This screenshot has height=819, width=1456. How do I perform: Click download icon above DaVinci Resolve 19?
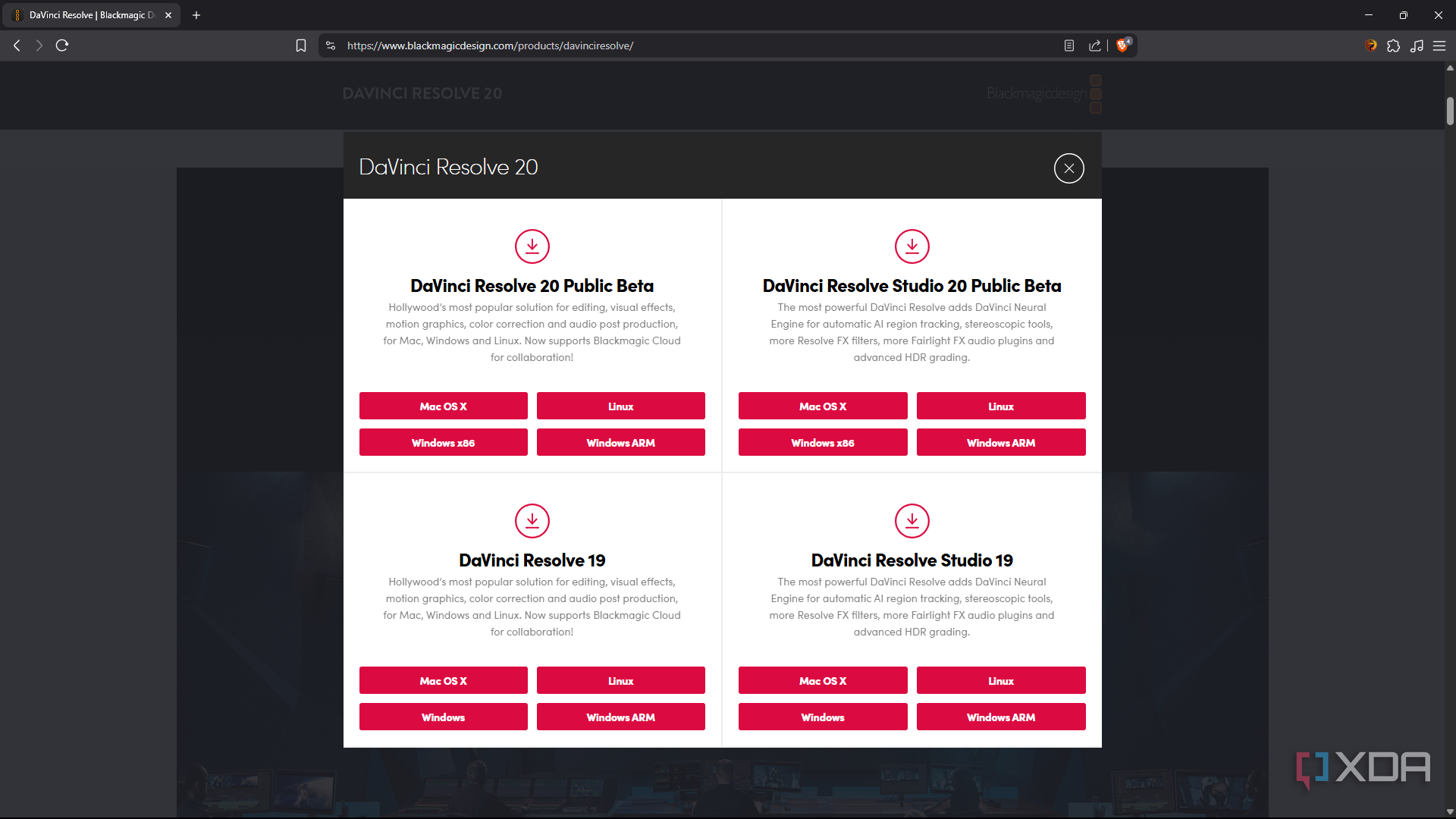(532, 521)
